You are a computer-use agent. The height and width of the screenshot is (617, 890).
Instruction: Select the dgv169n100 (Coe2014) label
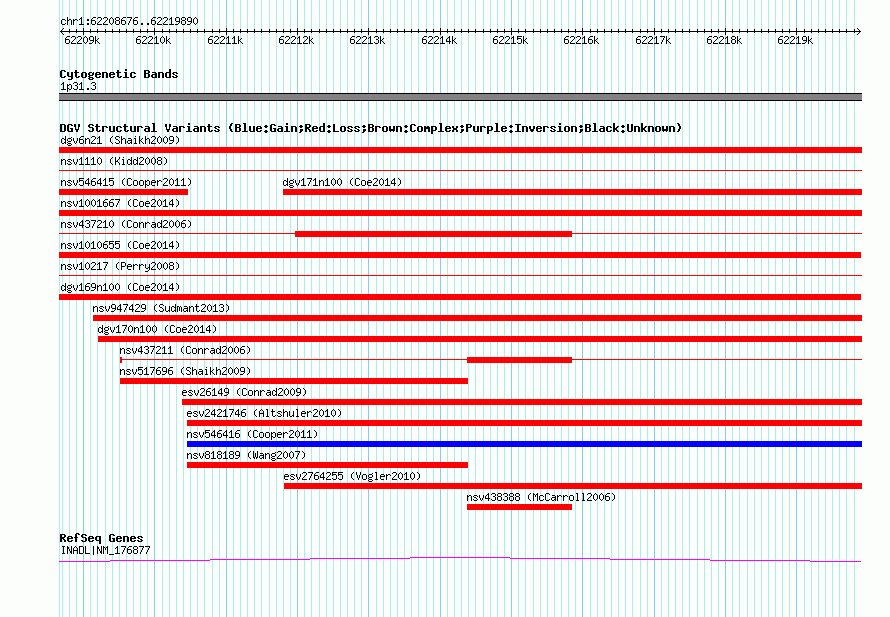click(x=120, y=287)
